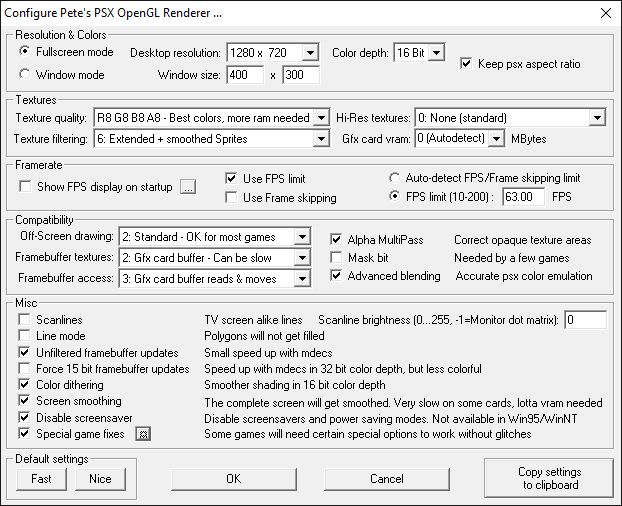622x506 pixels.
Task: Expand Framebuffer textures dropdown
Action: pyautogui.click(x=302, y=258)
